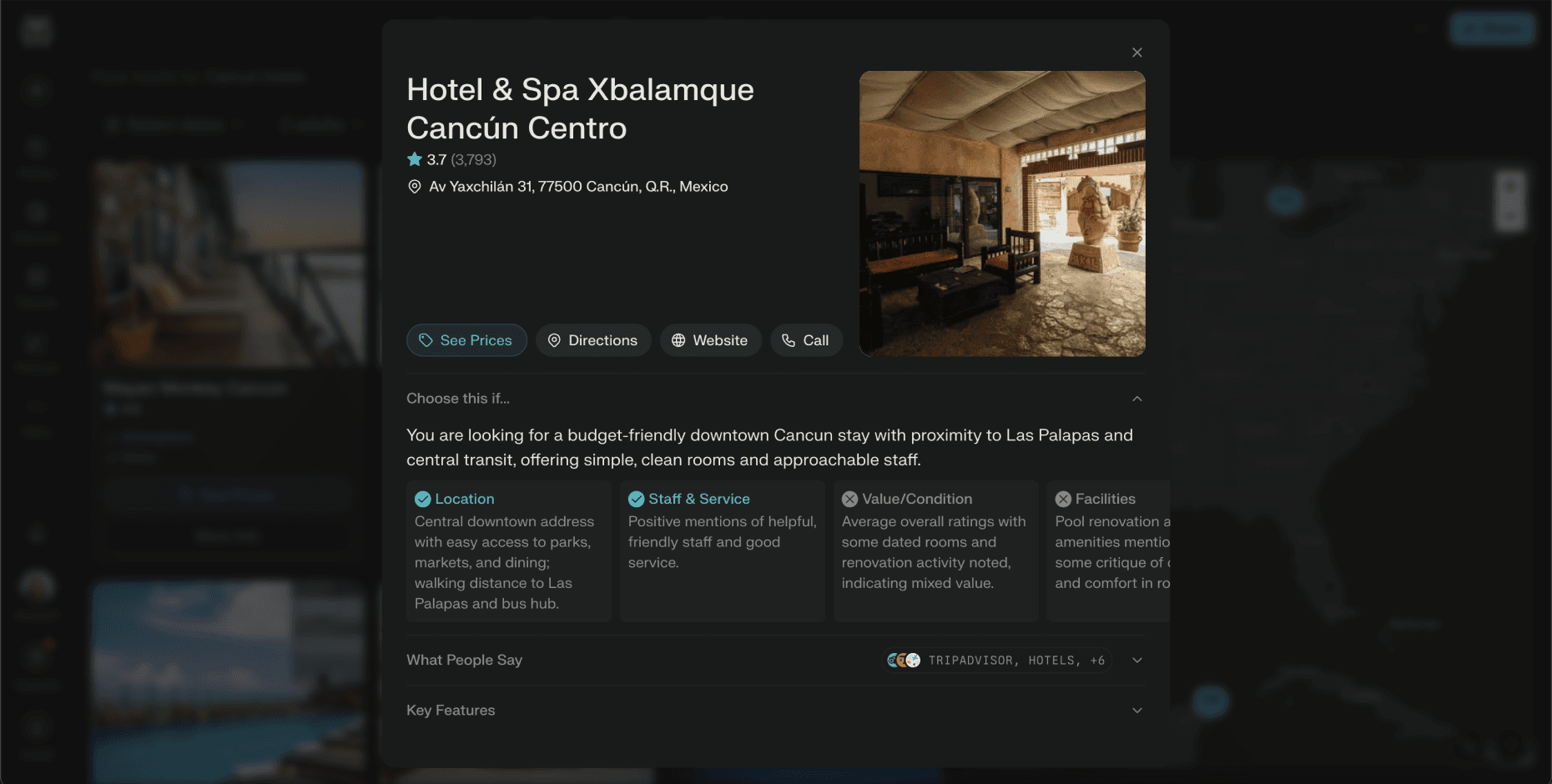Expand the Key Features section

click(1136, 711)
